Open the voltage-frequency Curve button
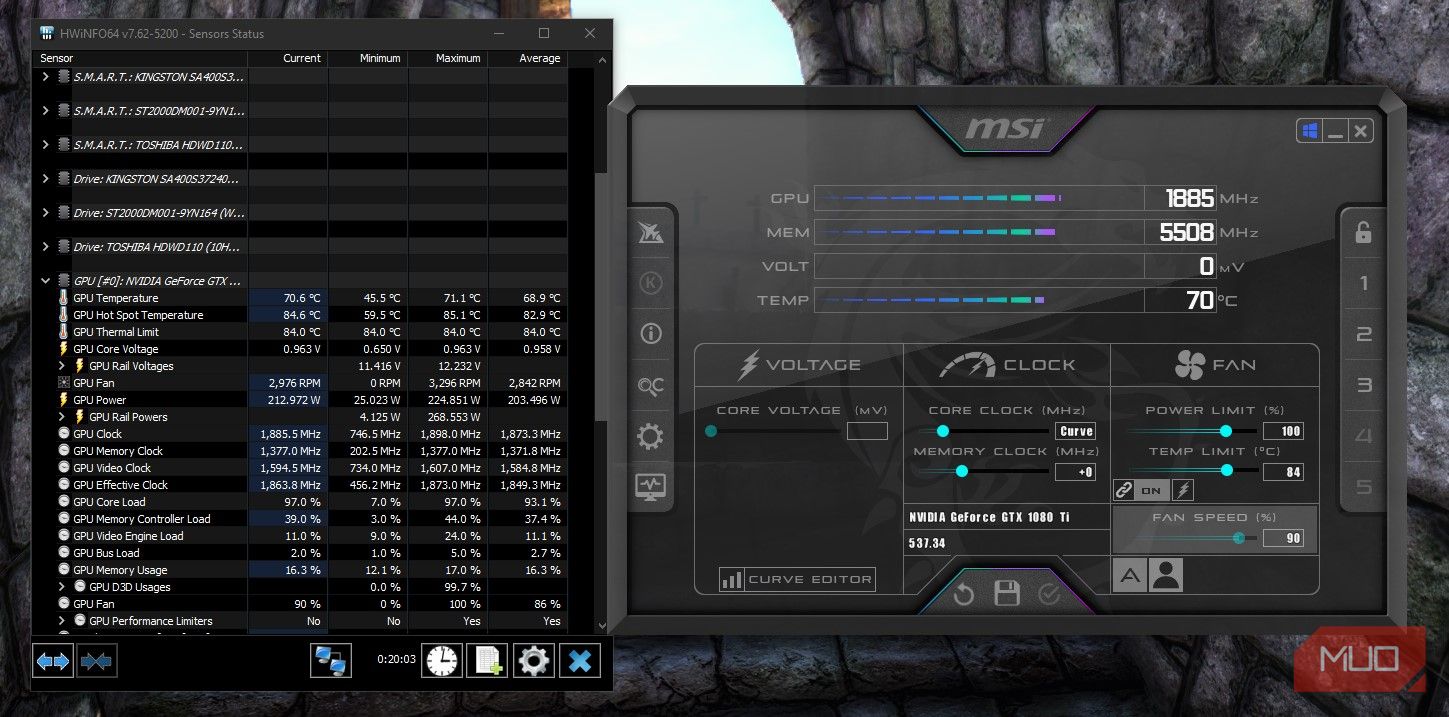This screenshot has height=717, width=1449. click(1073, 430)
